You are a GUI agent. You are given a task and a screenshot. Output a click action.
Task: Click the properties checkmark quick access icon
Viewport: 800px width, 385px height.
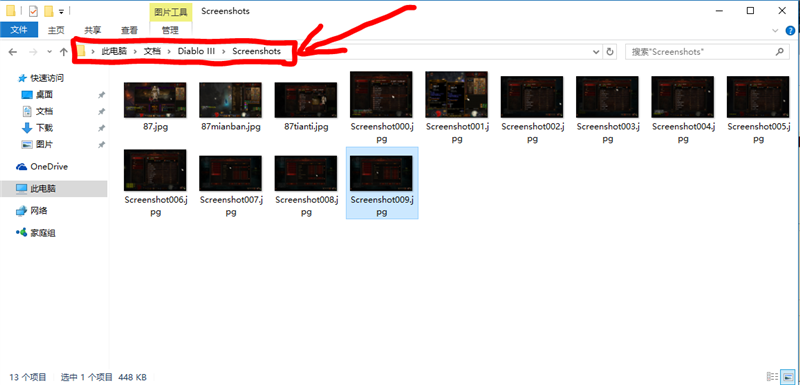(x=33, y=11)
